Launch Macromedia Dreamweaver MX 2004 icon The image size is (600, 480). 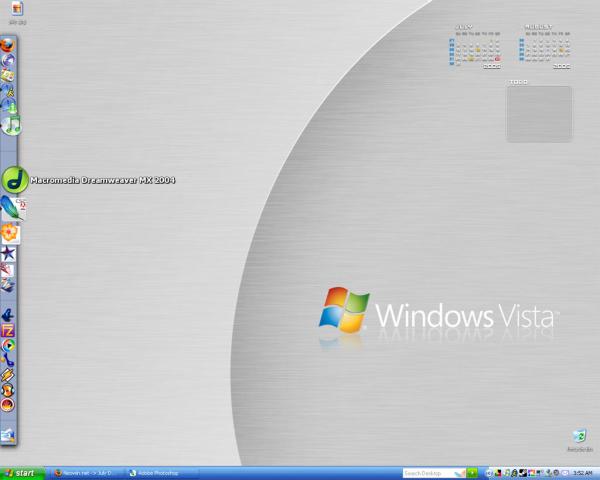click(15, 180)
